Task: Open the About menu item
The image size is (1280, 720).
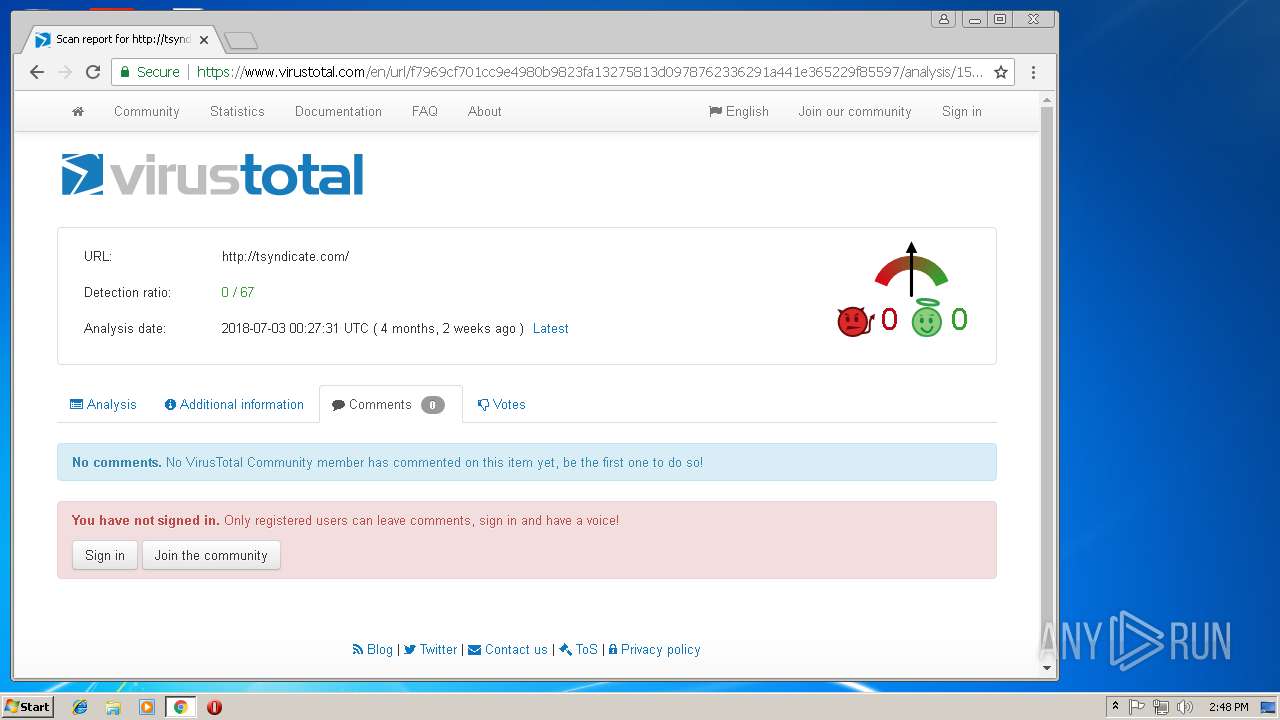Action: pos(485,111)
